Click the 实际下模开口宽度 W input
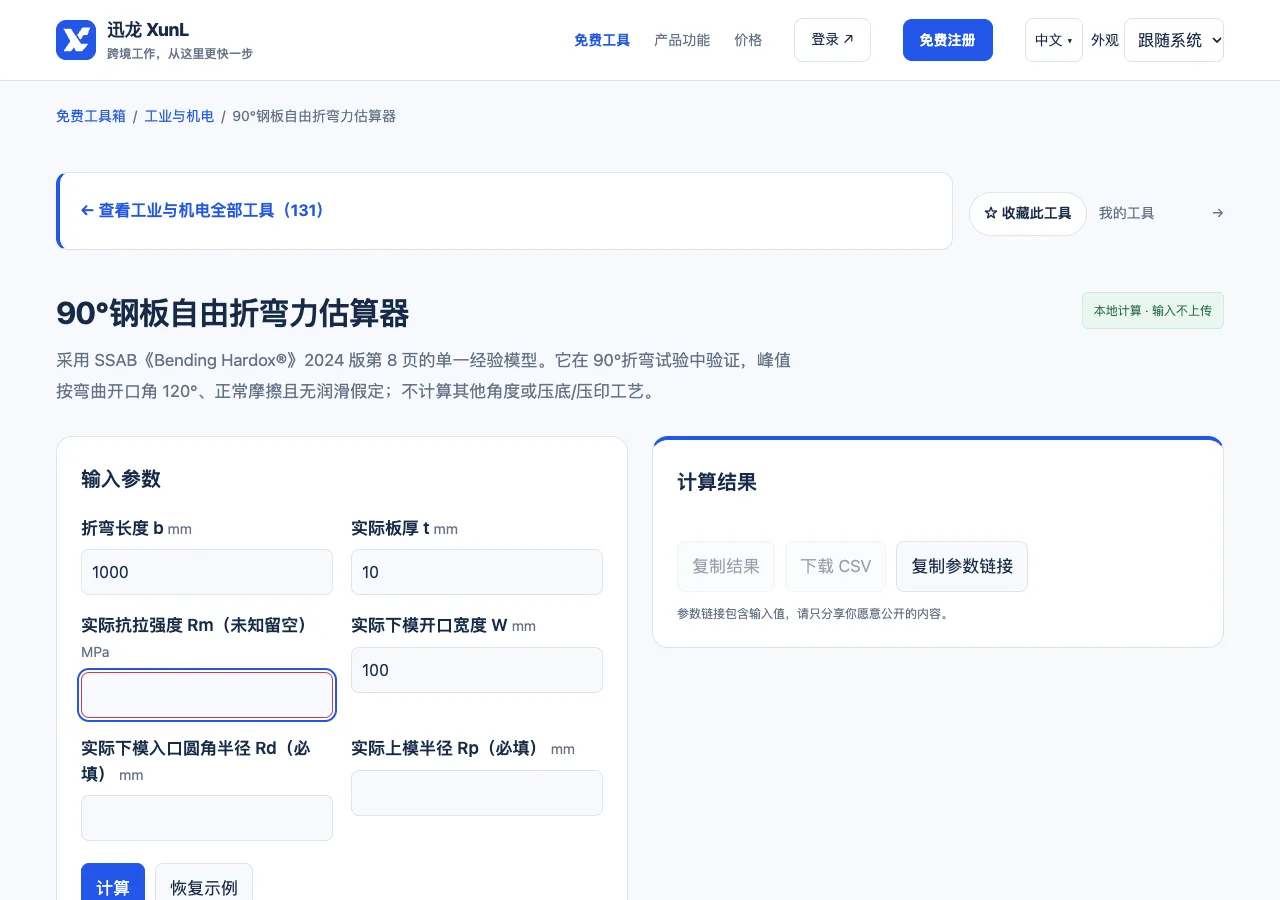The height and width of the screenshot is (900, 1280). point(477,670)
